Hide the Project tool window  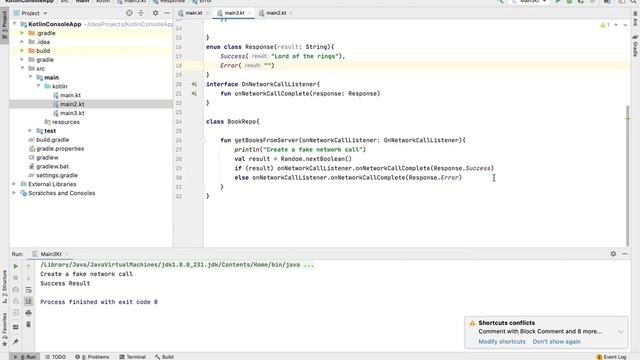click(x=167, y=13)
